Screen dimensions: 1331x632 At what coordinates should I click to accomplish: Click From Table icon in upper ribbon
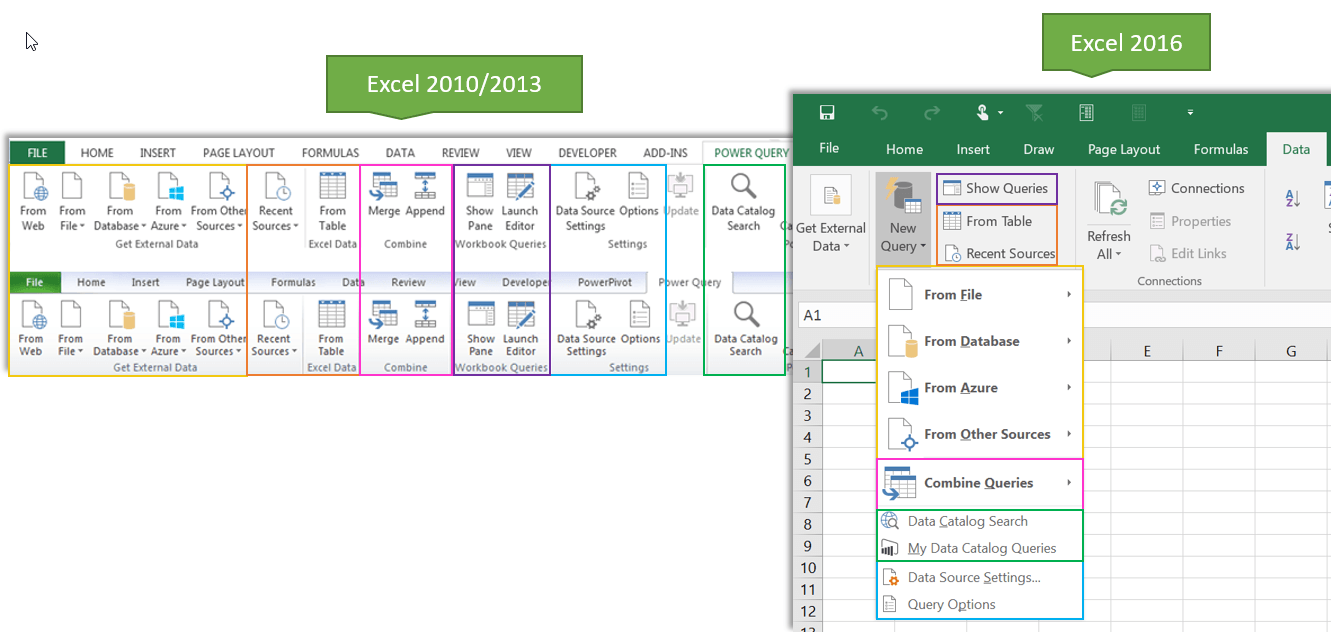coord(332,188)
